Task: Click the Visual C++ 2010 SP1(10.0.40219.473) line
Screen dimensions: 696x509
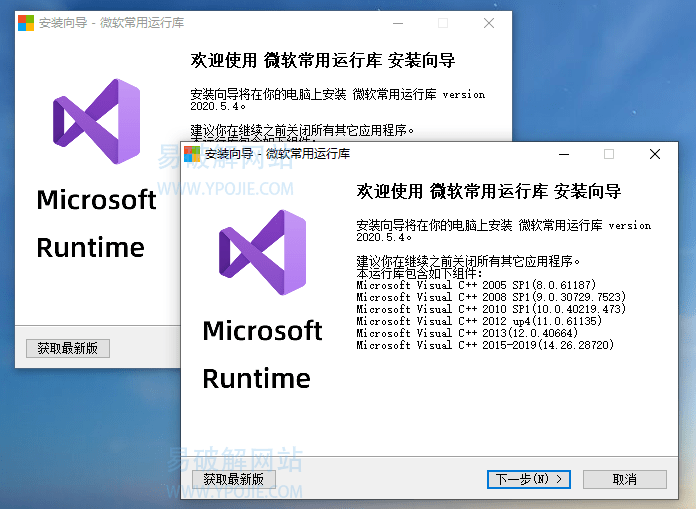Action: [x=491, y=309]
